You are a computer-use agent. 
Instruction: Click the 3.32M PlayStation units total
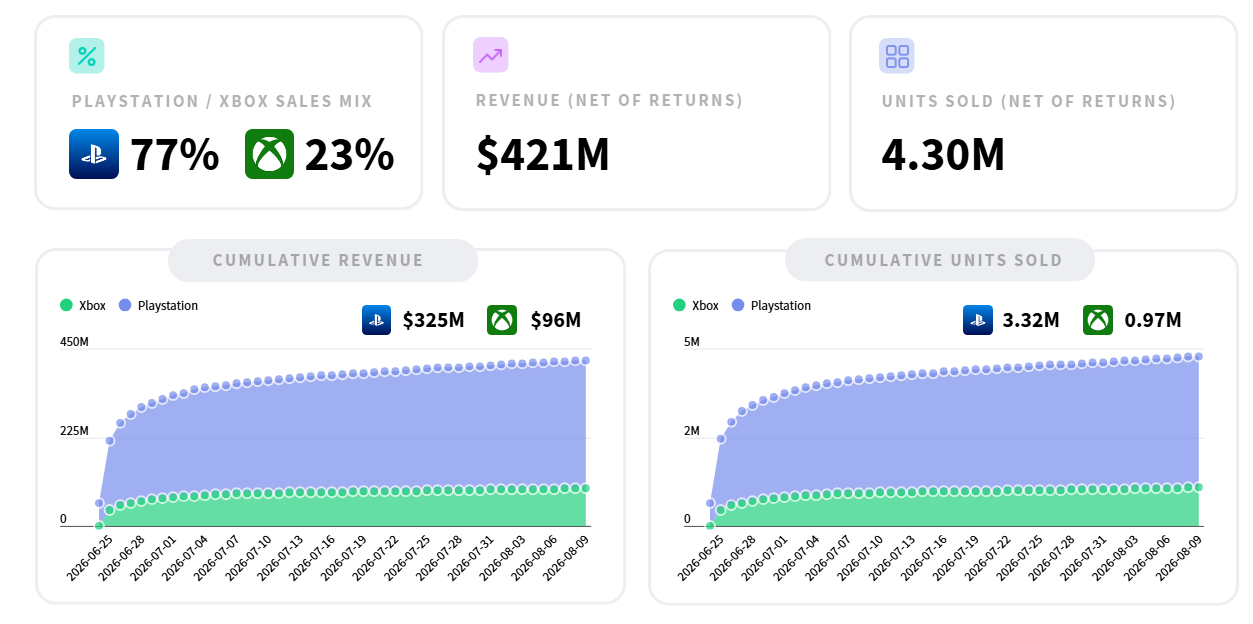click(1031, 320)
